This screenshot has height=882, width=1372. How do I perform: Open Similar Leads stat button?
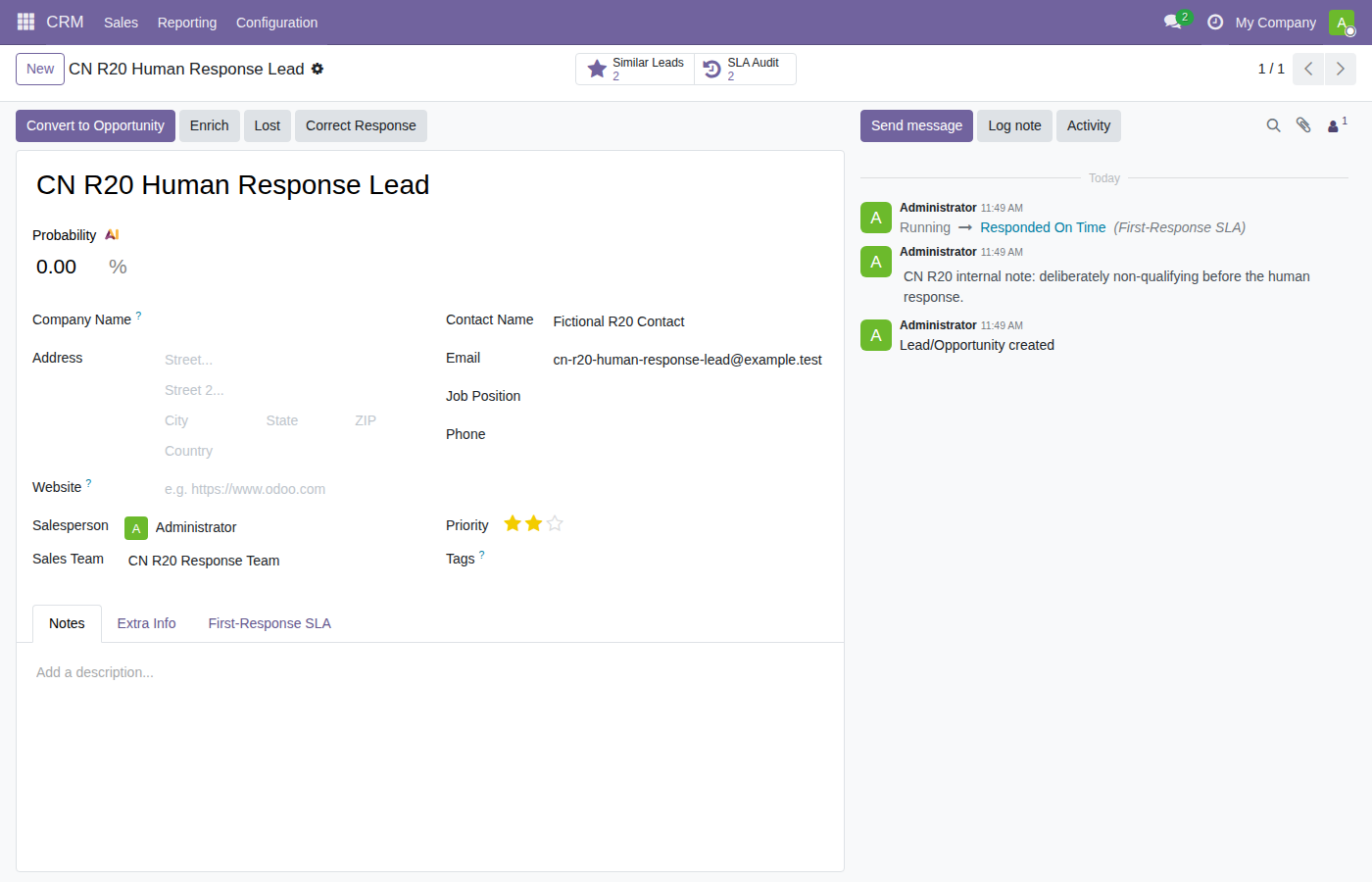click(x=635, y=69)
